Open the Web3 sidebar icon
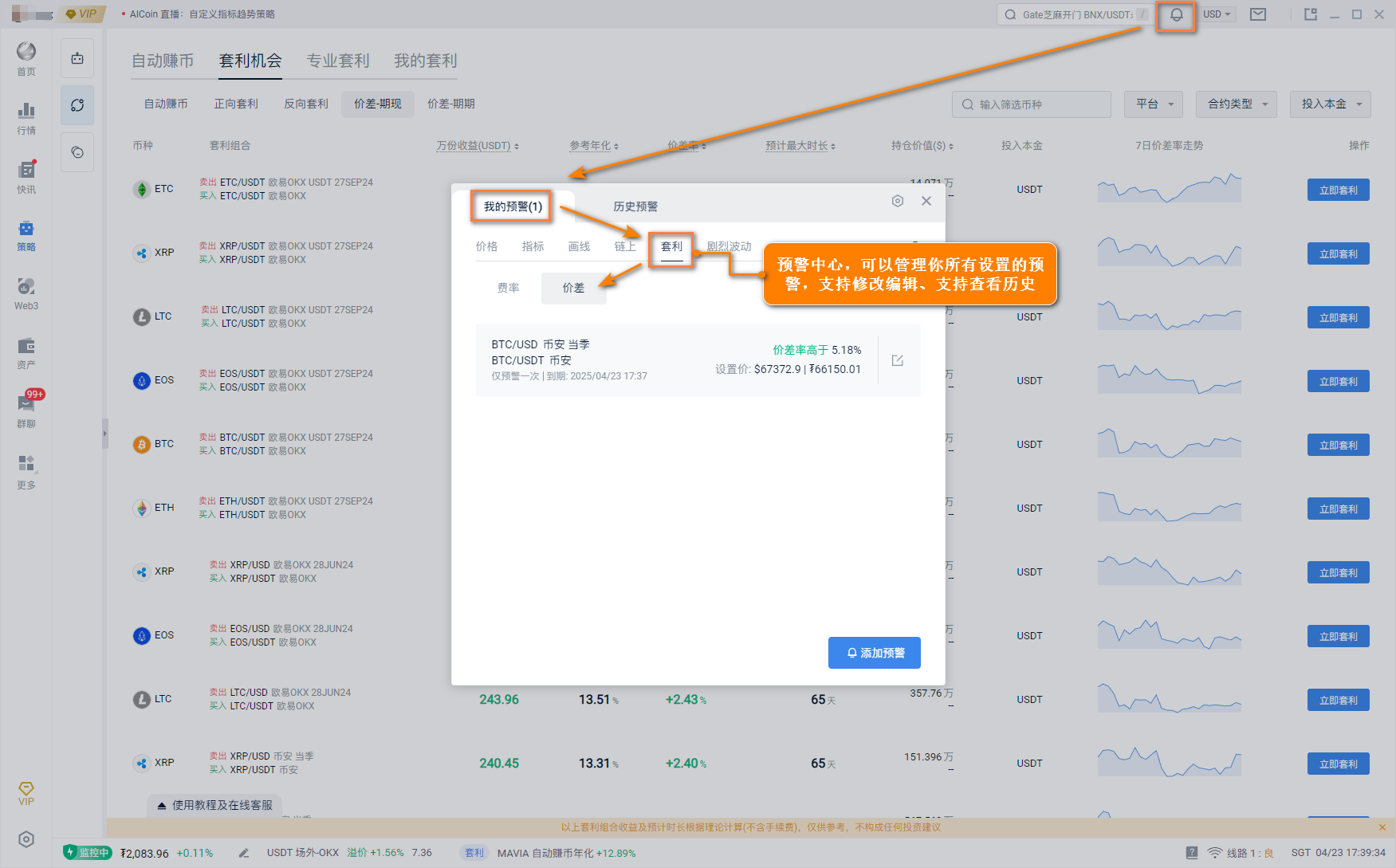This screenshot has width=1396, height=868. 26,294
